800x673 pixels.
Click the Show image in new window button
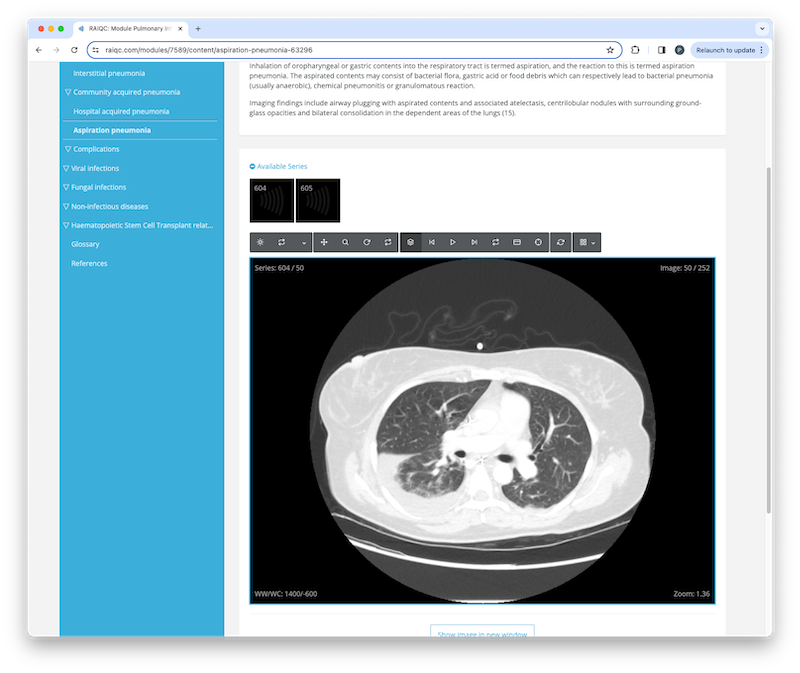click(x=482, y=631)
